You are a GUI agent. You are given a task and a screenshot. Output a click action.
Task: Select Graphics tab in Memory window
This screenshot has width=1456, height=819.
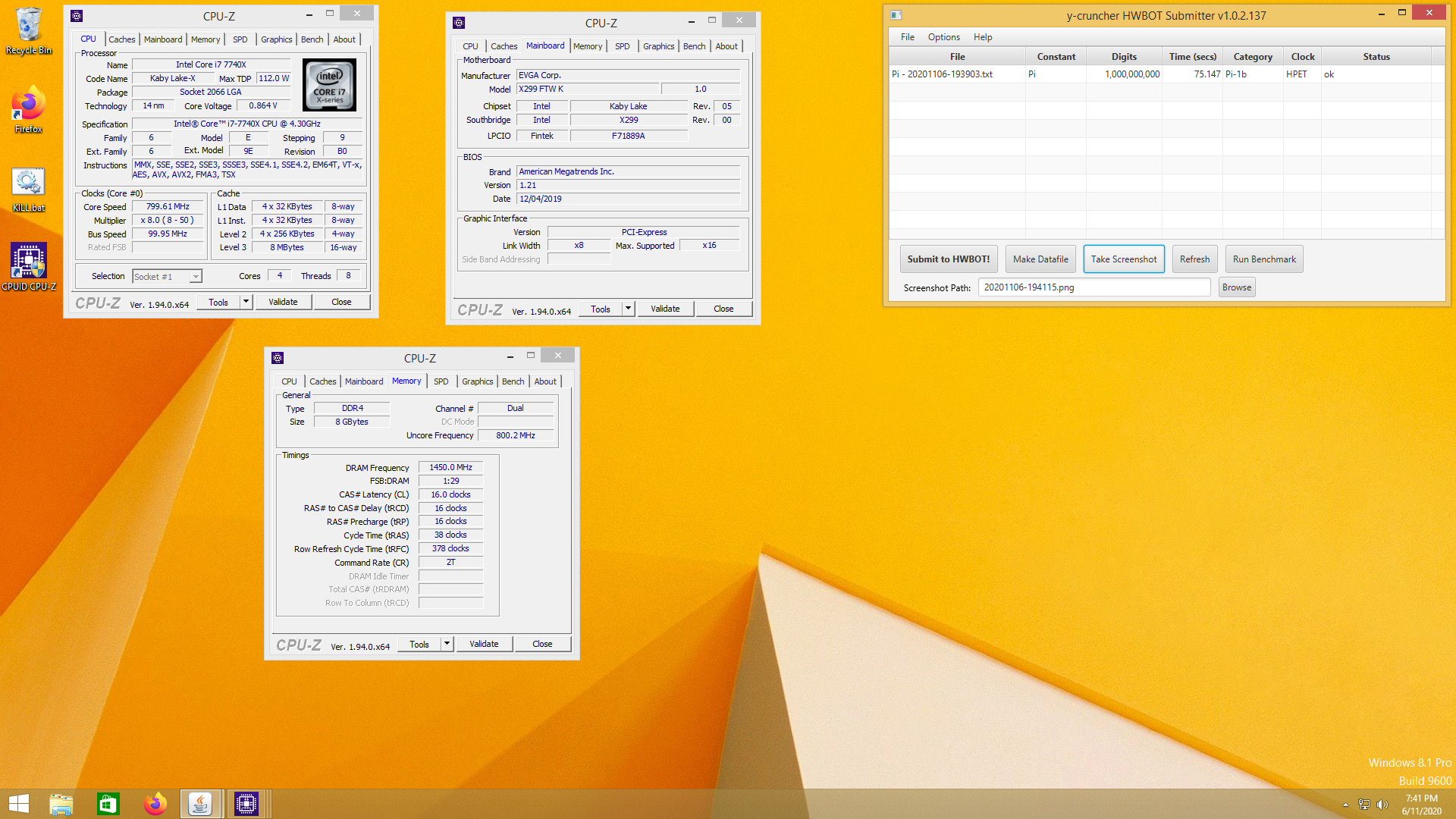click(477, 381)
